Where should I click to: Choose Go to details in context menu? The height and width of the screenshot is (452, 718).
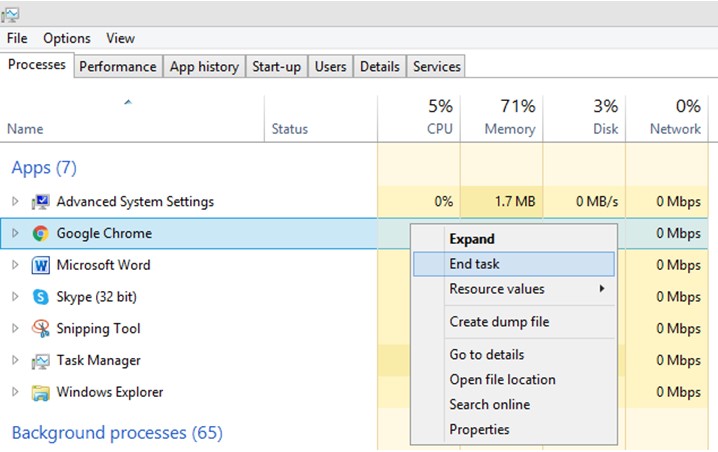pyautogui.click(x=514, y=354)
